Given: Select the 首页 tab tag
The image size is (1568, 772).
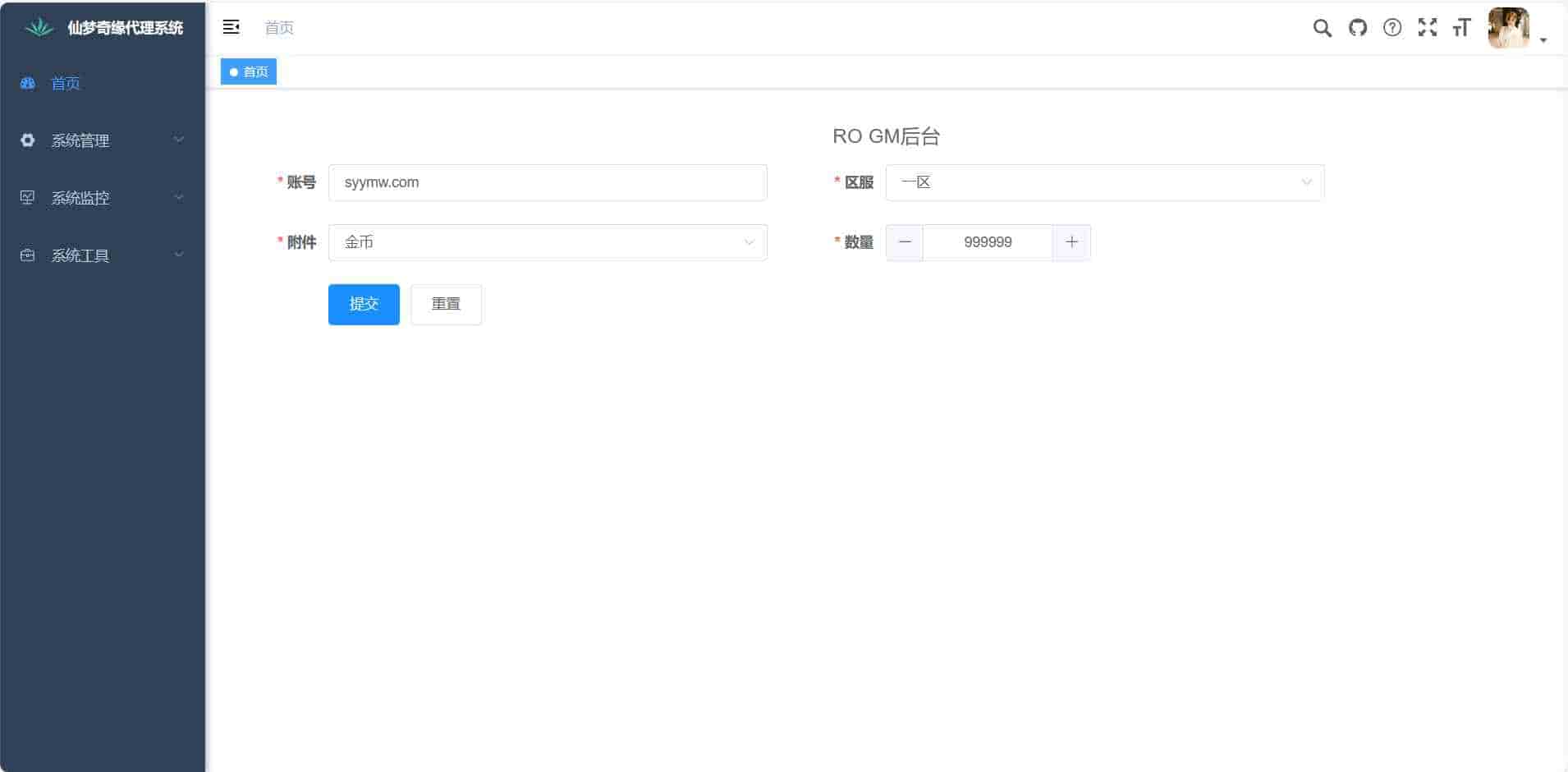Looking at the screenshot, I should [249, 72].
